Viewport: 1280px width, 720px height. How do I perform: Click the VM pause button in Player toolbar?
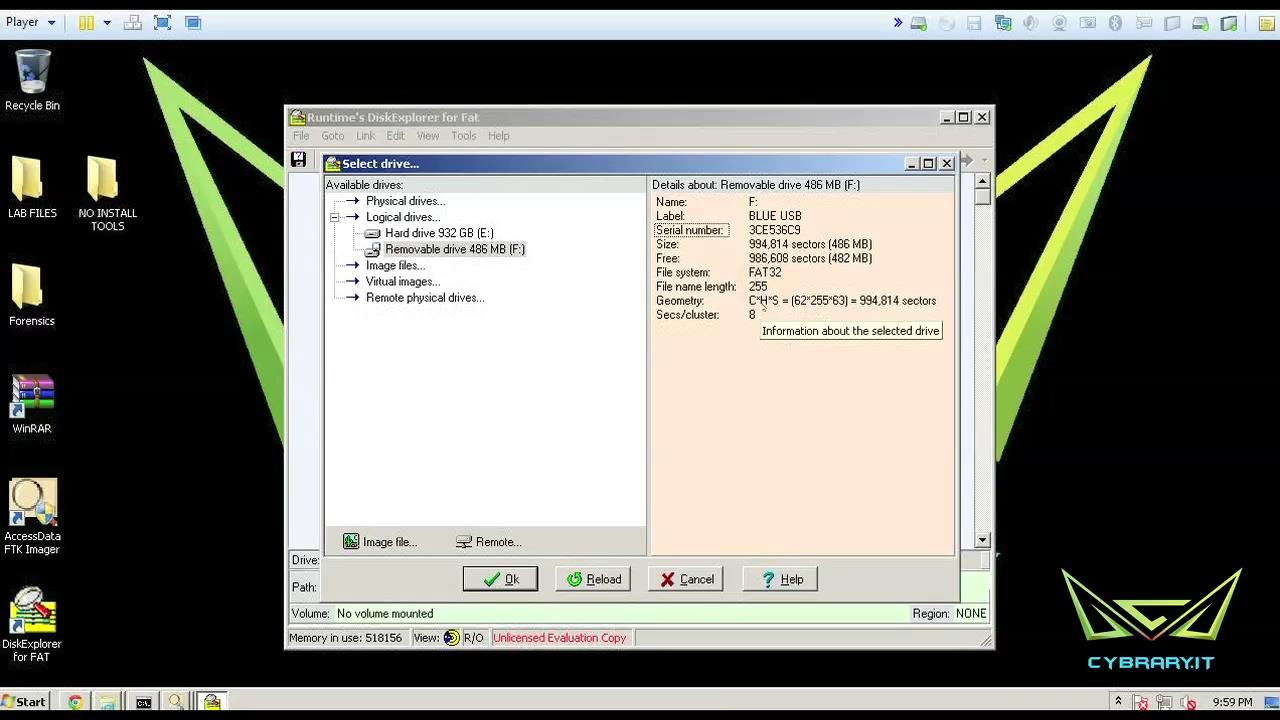tap(86, 22)
